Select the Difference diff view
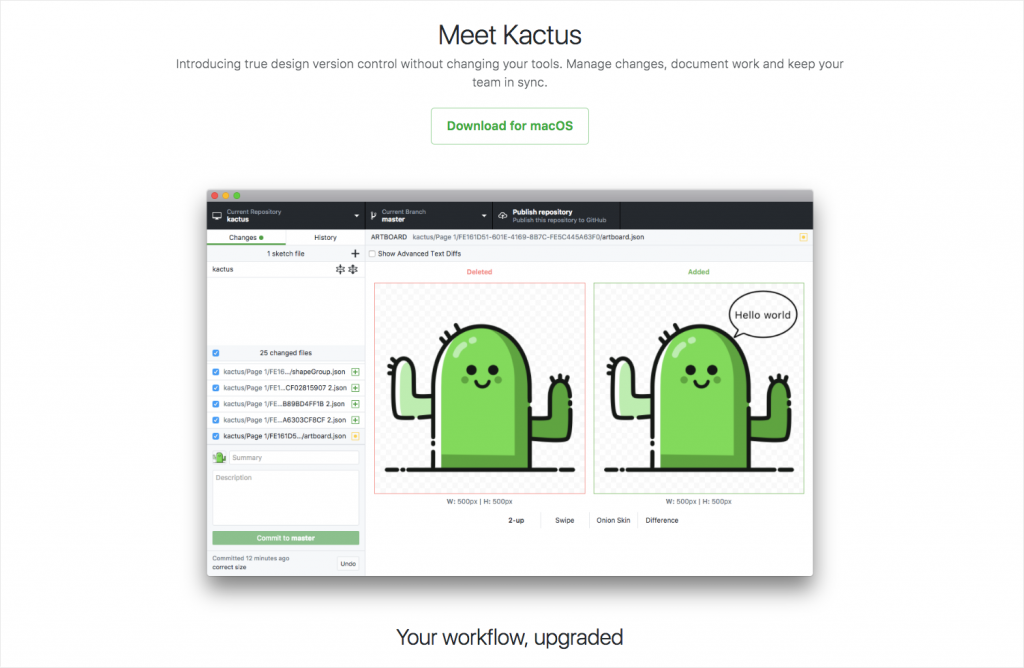Screen dimensions: 1024x668 662,520
